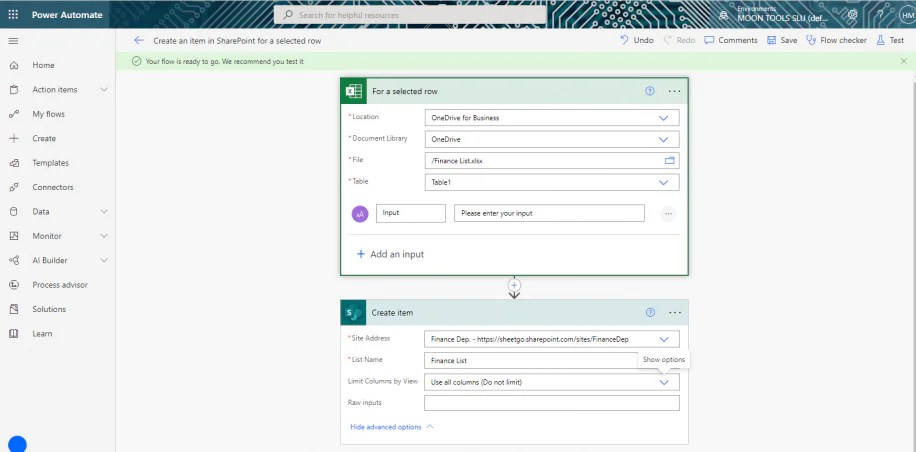Expand the AI Builder section chevron
Screen dimensions: 916x452
[104, 260]
